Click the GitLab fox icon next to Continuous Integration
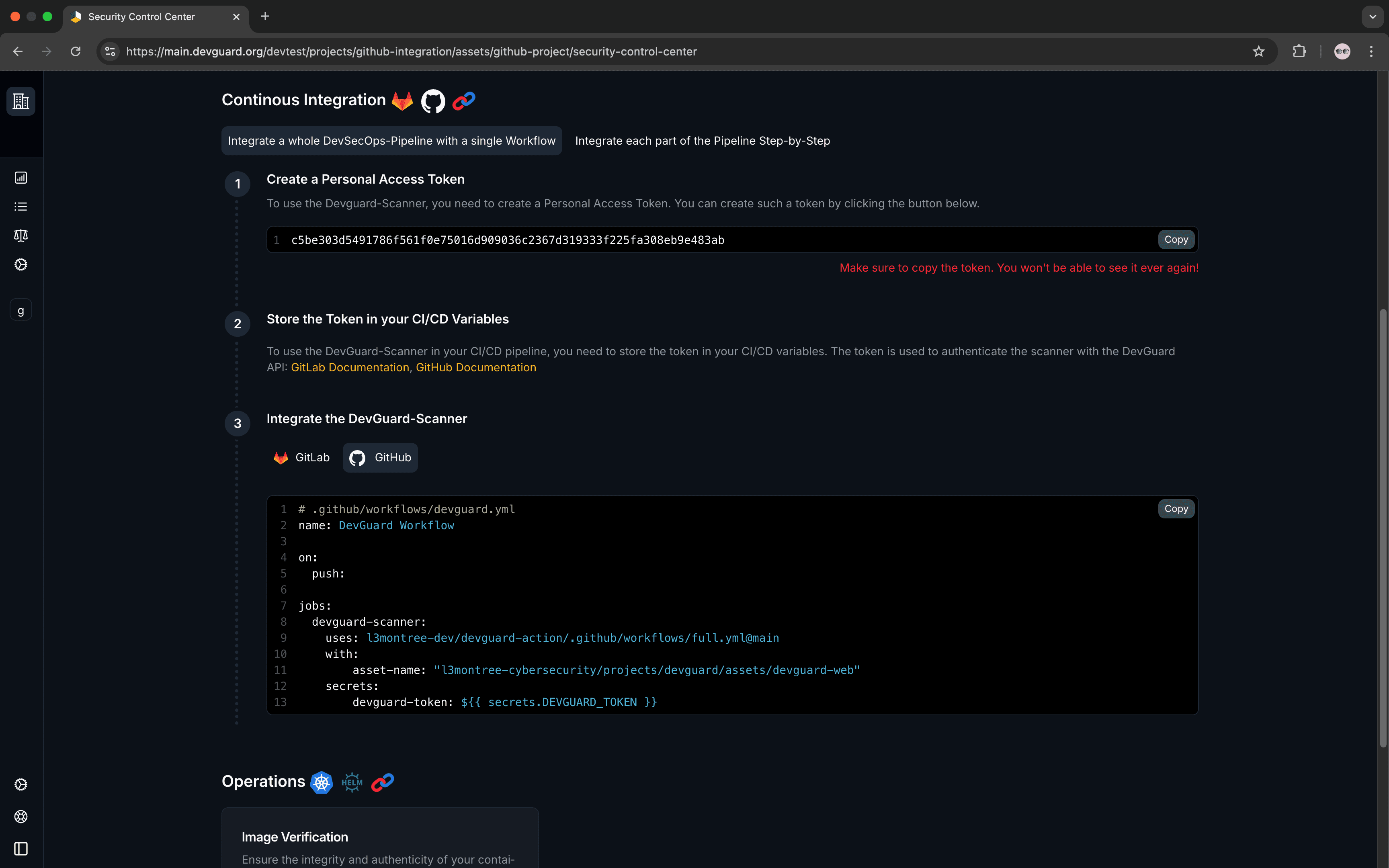 coord(402,100)
